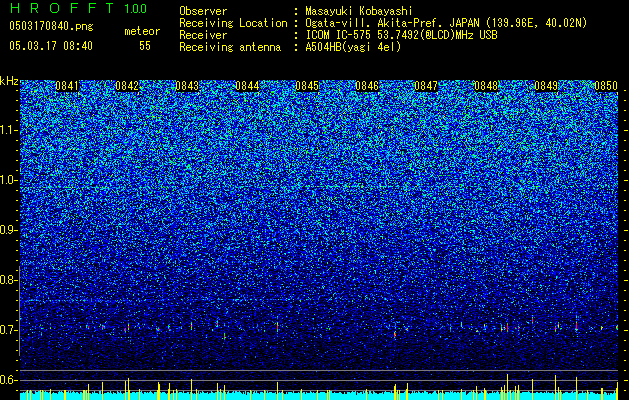Viewport: 629px width, 400px height.
Task: Click the meteor count 55
Action: click(x=145, y=46)
